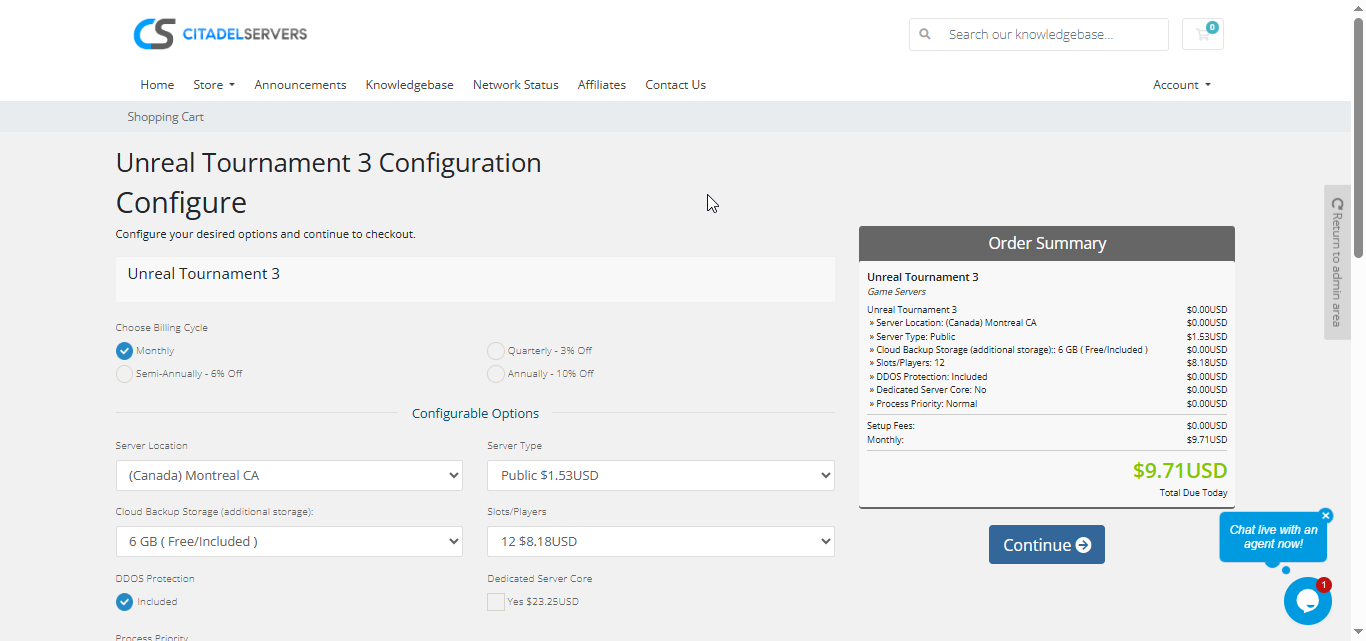Open Announcements page
The image size is (1366, 641).
300,85
